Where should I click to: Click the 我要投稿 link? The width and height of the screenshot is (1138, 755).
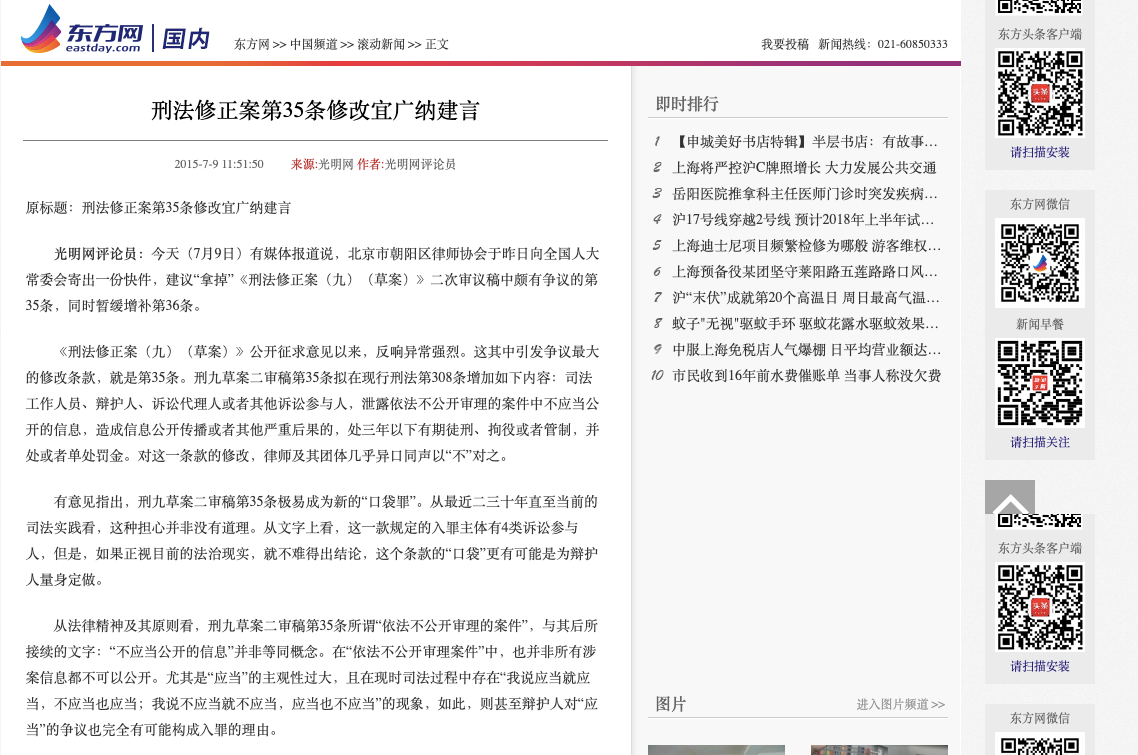click(x=784, y=44)
